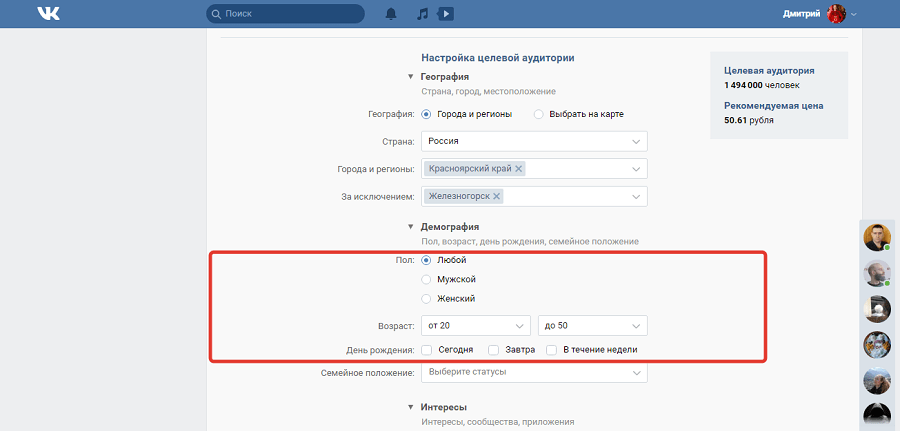The image size is (900, 431).
Task: Click the video player icon
Action: click(x=446, y=14)
